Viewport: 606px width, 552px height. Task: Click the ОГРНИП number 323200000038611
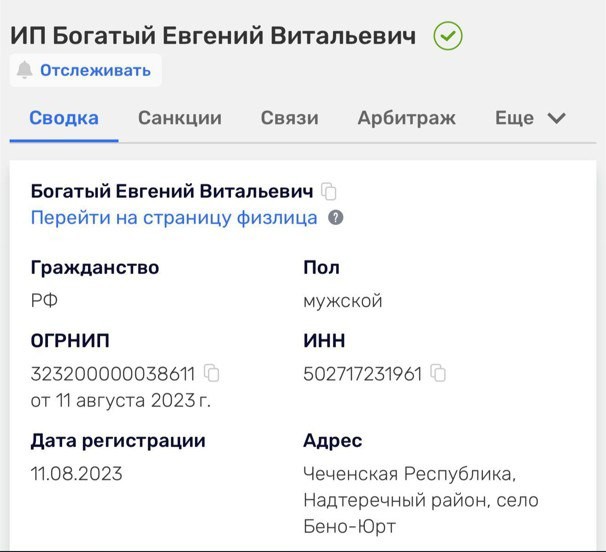(113, 374)
